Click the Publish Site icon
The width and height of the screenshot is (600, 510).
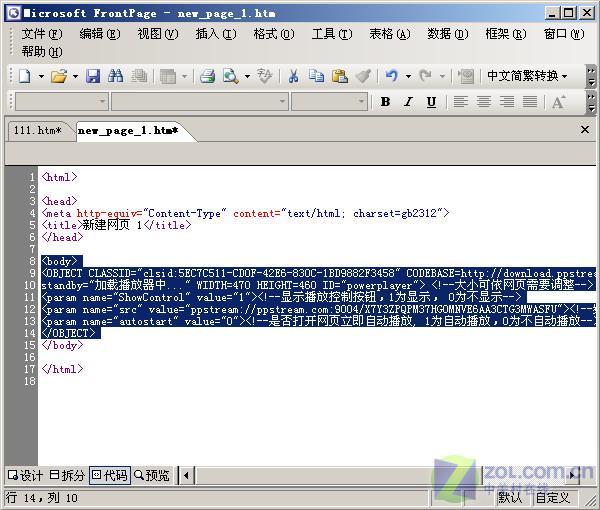[x=139, y=76]
